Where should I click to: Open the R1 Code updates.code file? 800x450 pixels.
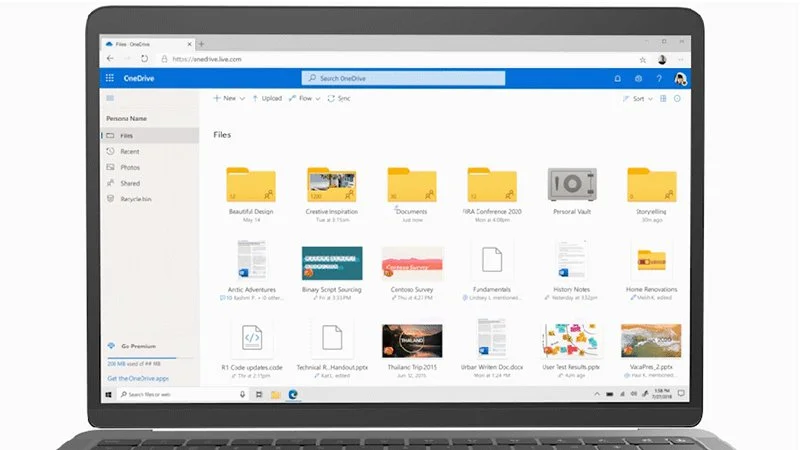point(252,338)
